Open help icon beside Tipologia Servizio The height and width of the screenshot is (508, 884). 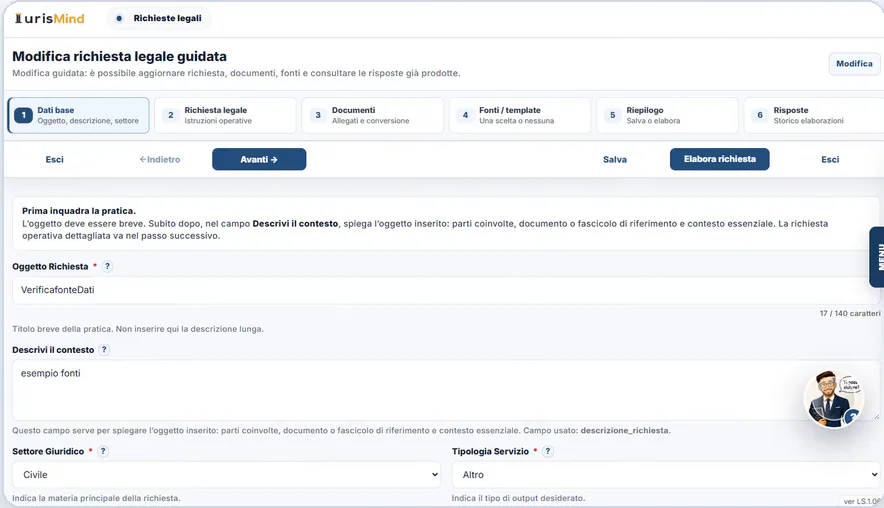[547, 451]
